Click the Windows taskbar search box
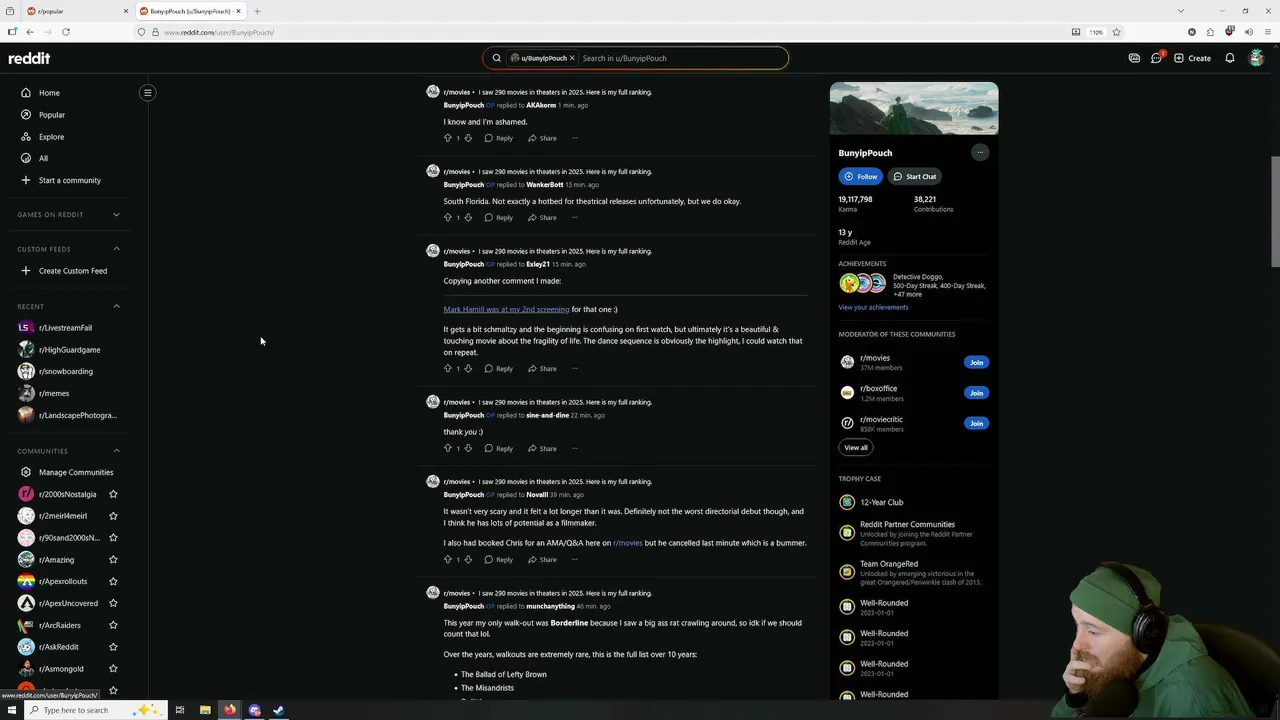Image resolution: width=1280 pixels, height=720 pixels. pyautogui.click(x=95, y=710)
